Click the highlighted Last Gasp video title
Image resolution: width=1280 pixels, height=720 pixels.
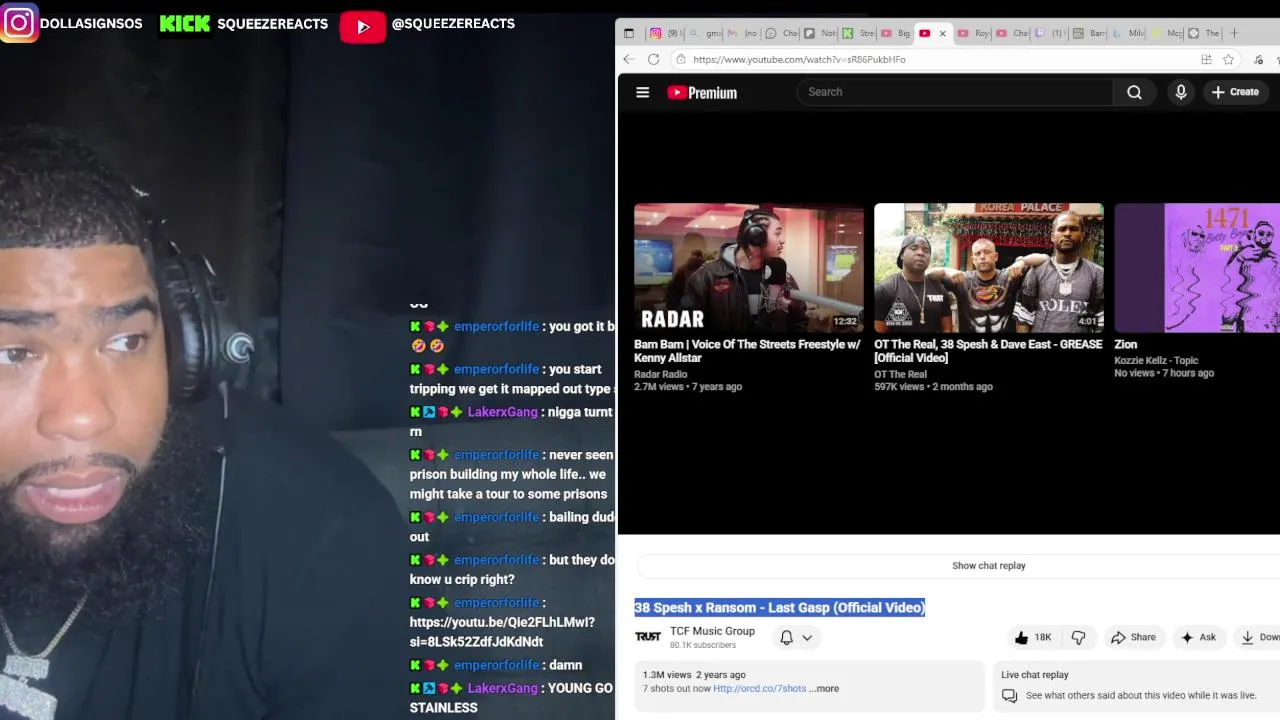779,607
